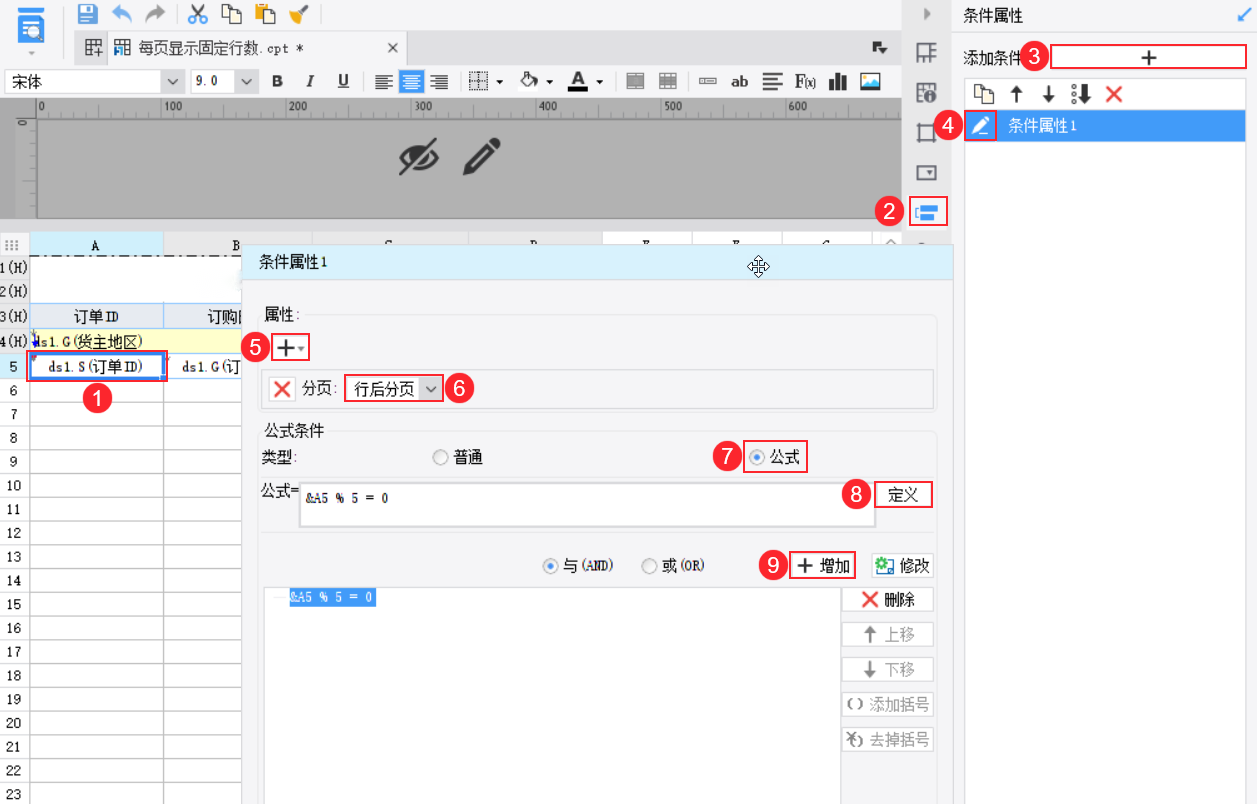Viewport: 1257px width, 804px height.
Task: Remove the 分页 property with red X
Action: [283, 389]
